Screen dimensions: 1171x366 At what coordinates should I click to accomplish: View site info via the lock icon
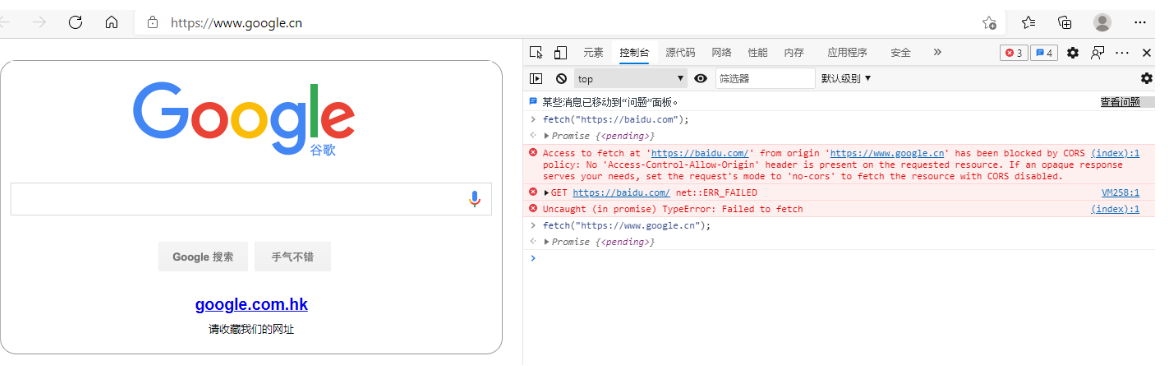pos(153,22)
